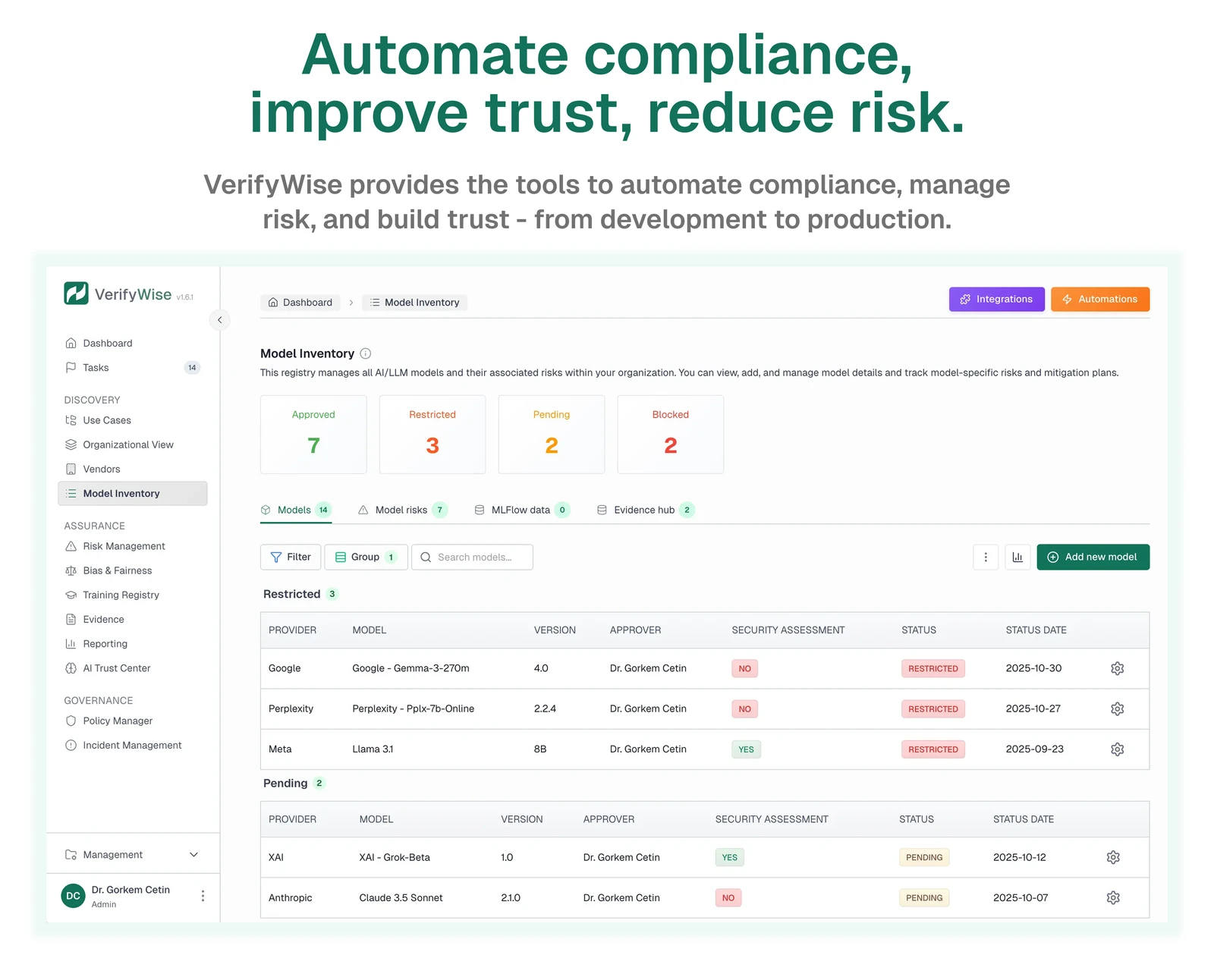Image resolution: width=1214 pixels, height=980 pixels.
Task: Open Bias & Fairness in the sidebar
Action: coord(133,570)
